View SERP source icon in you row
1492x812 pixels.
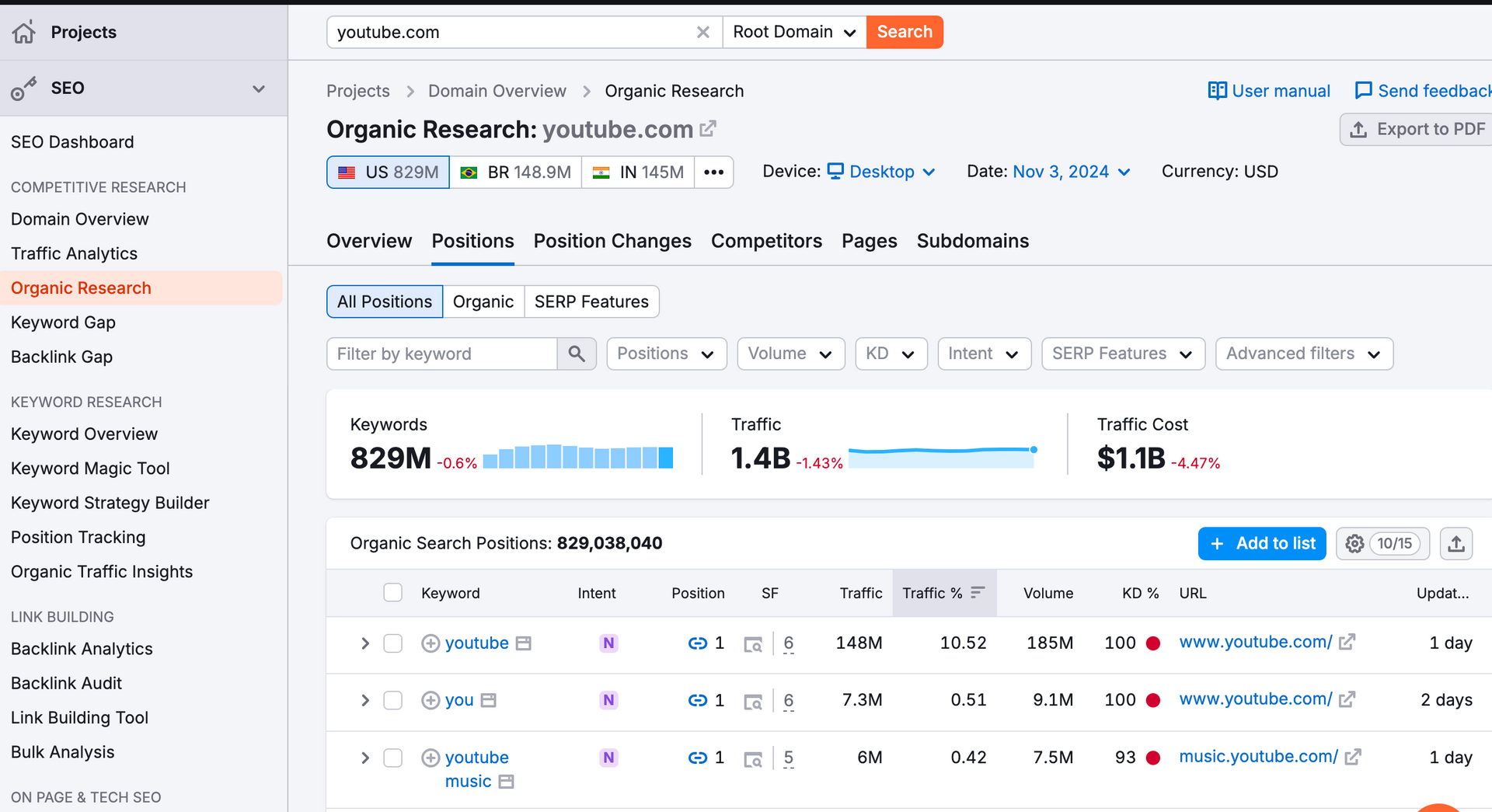click(x=752, y=701)
